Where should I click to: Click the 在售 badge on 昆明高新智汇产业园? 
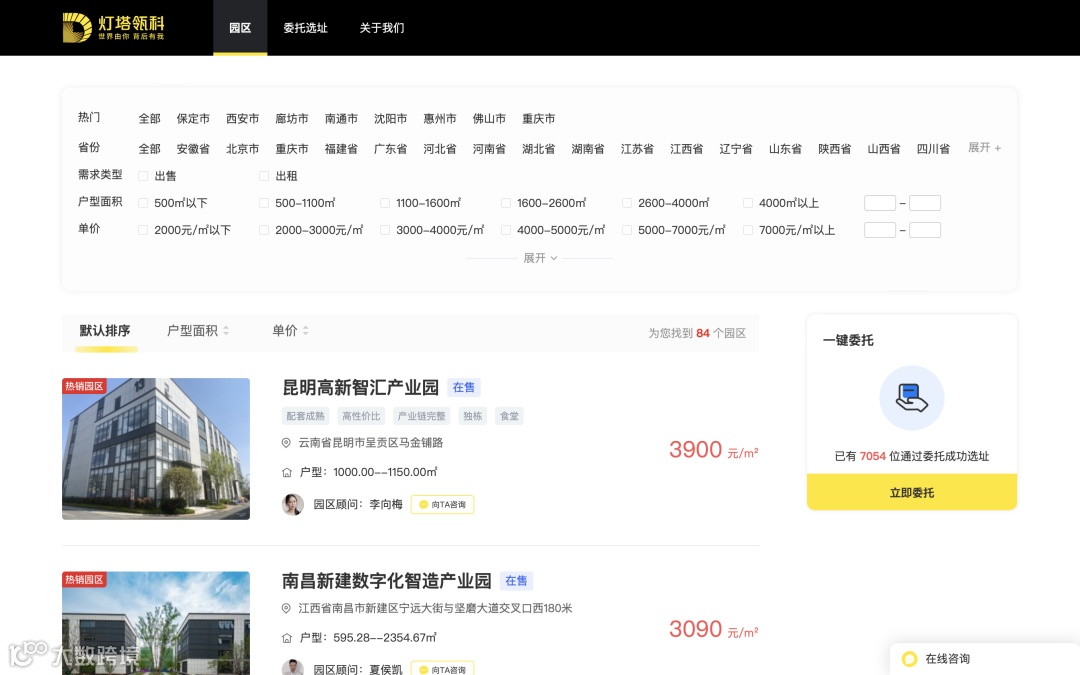click(464, 388)
